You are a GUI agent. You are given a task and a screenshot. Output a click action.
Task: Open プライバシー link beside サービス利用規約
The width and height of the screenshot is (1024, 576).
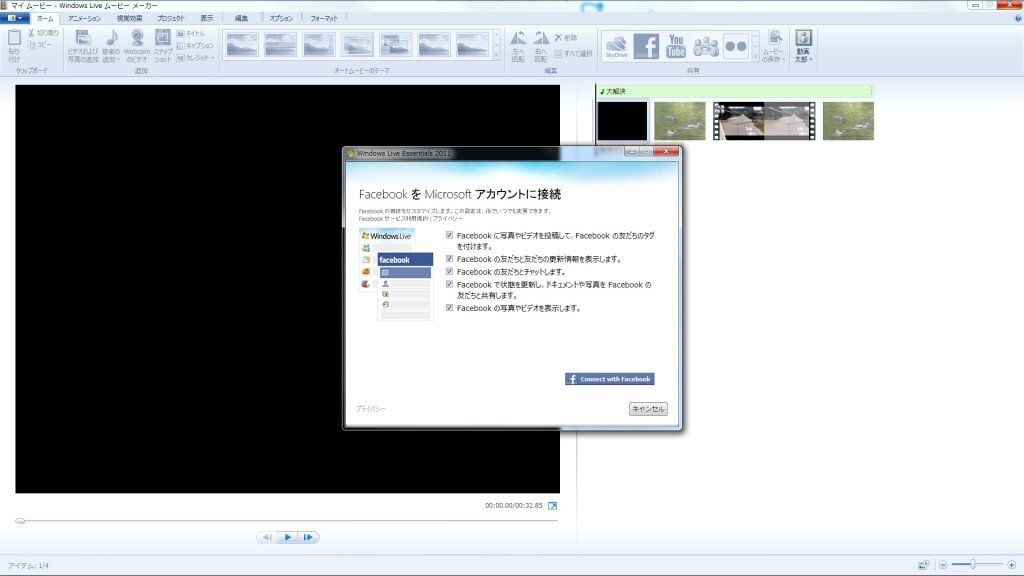point(448,219)
